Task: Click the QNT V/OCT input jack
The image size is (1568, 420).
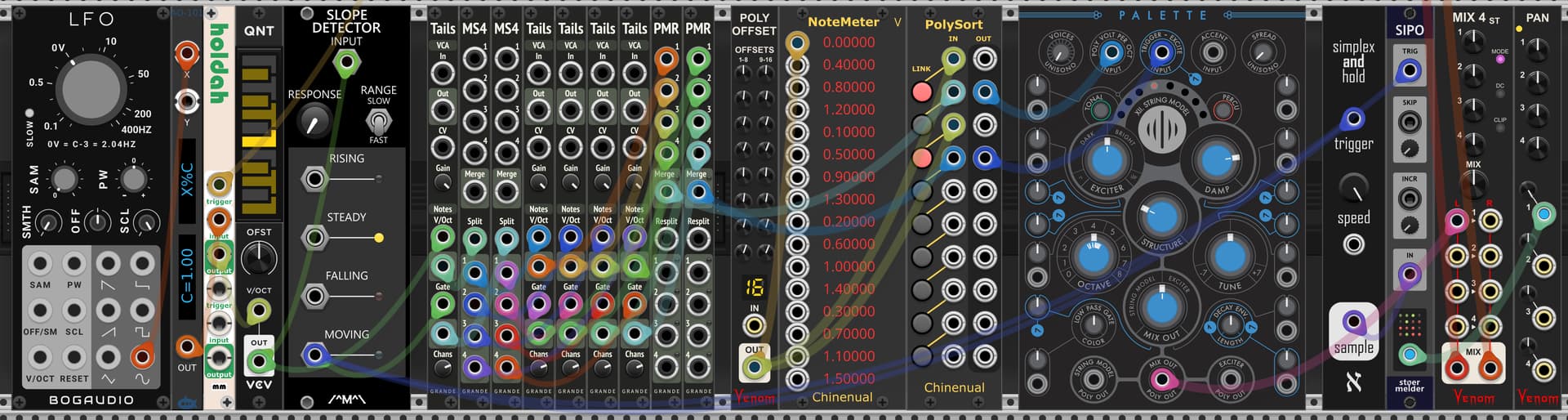Action: coord(259,311)
